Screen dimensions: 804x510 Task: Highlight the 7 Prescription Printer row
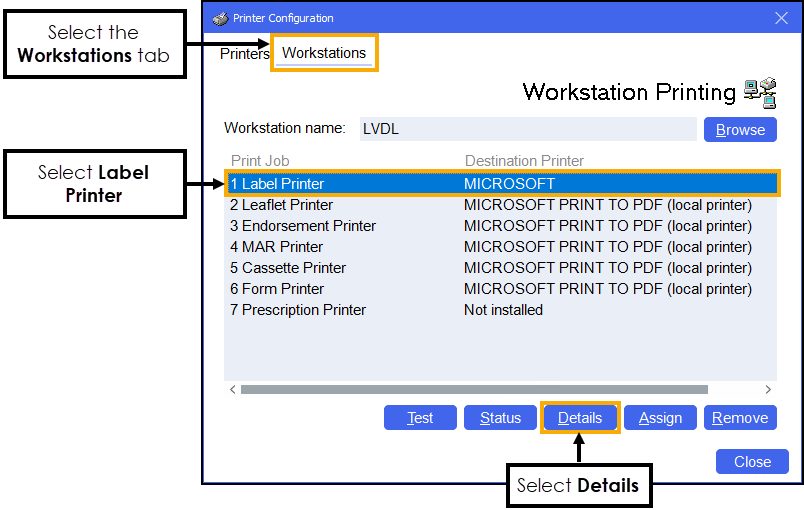tap(500, 310)
